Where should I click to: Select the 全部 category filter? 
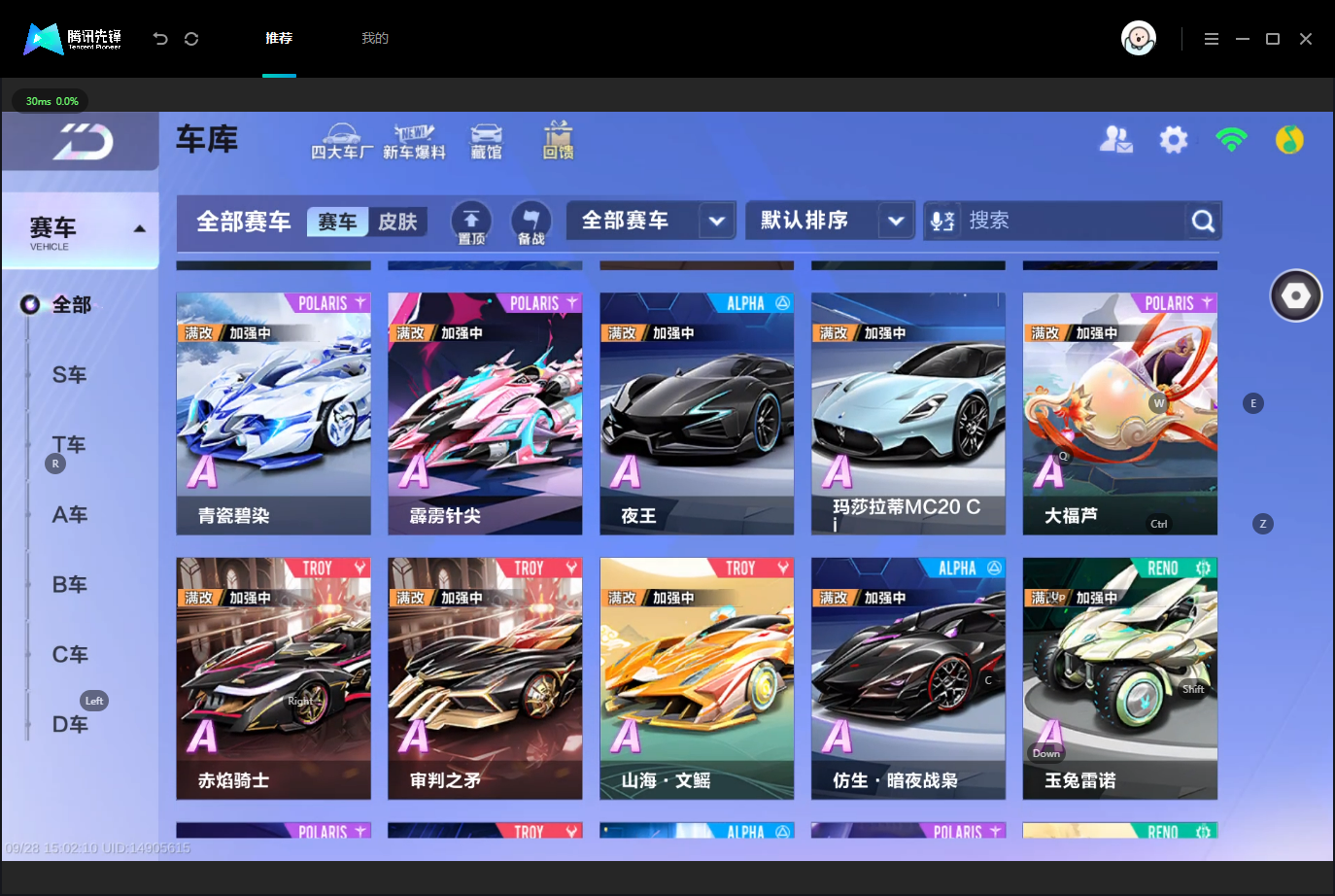tap(71, 305)
